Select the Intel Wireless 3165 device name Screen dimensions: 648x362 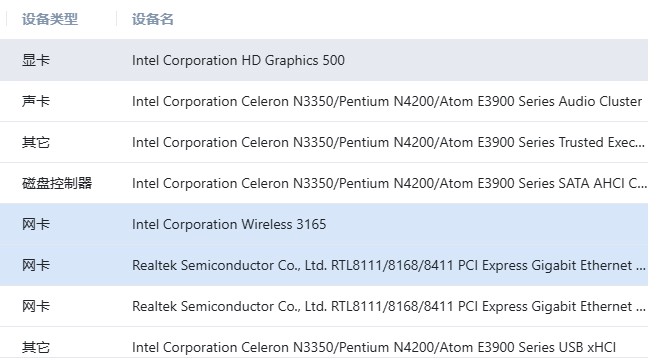(229, 224)
